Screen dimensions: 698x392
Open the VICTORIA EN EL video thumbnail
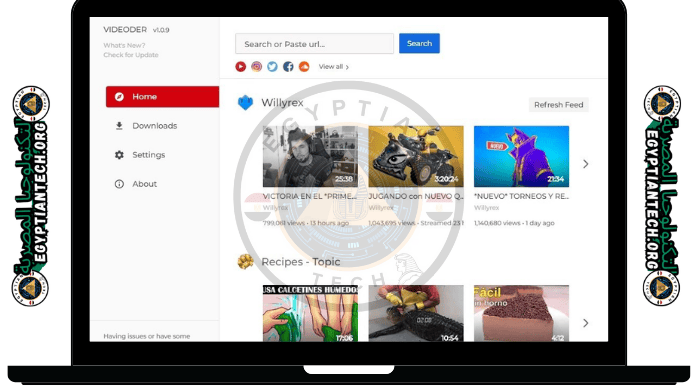(310, 156)
